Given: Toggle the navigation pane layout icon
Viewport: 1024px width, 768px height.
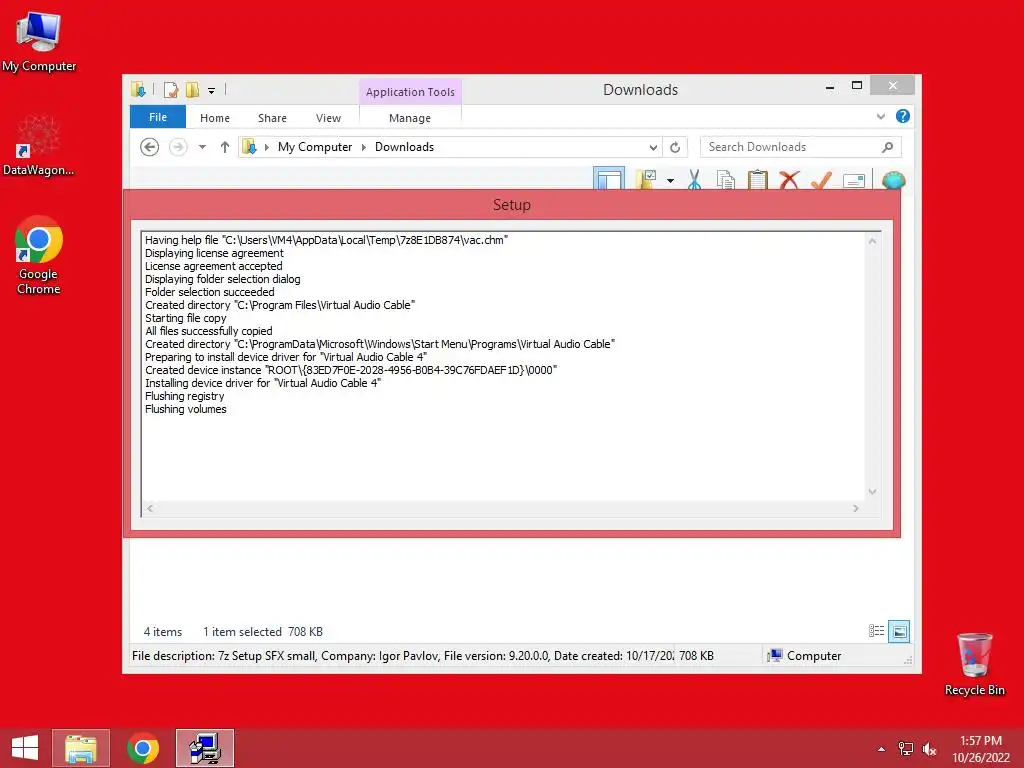Looking at the screenshot, I should click(x=609, y=179).
